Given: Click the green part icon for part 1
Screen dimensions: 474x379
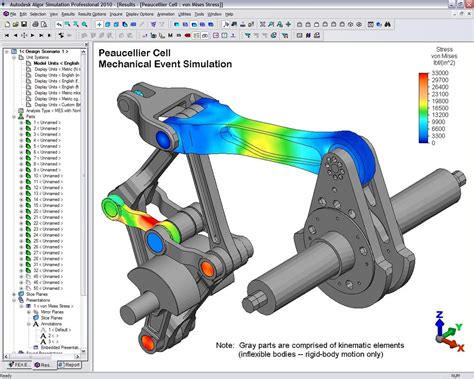Looking at the screenshot, I should [x=28, y=122].
